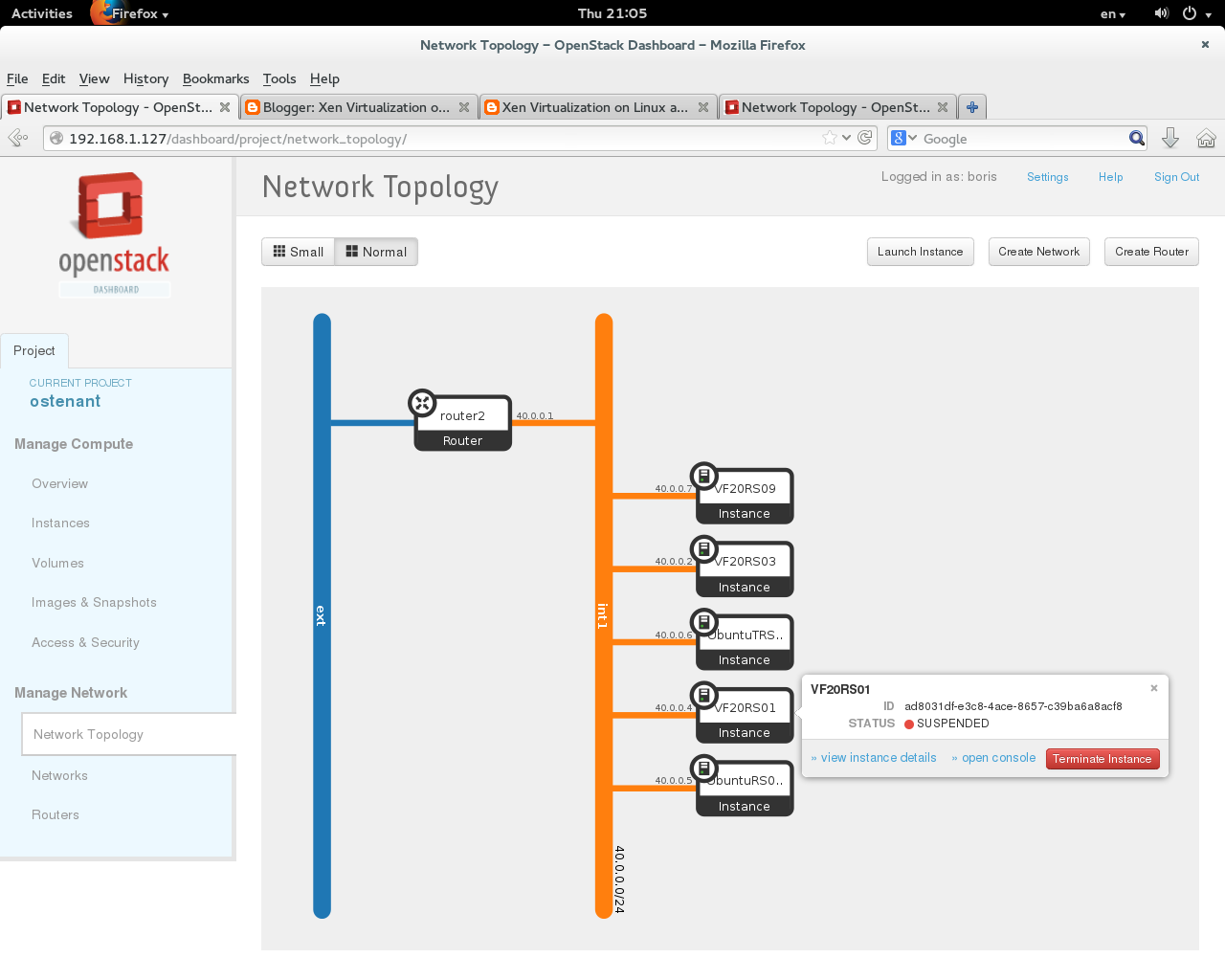This screenshot has width=1225, height=980.
Task: Open the volume icon in top bar
Action: (1160, 12)
